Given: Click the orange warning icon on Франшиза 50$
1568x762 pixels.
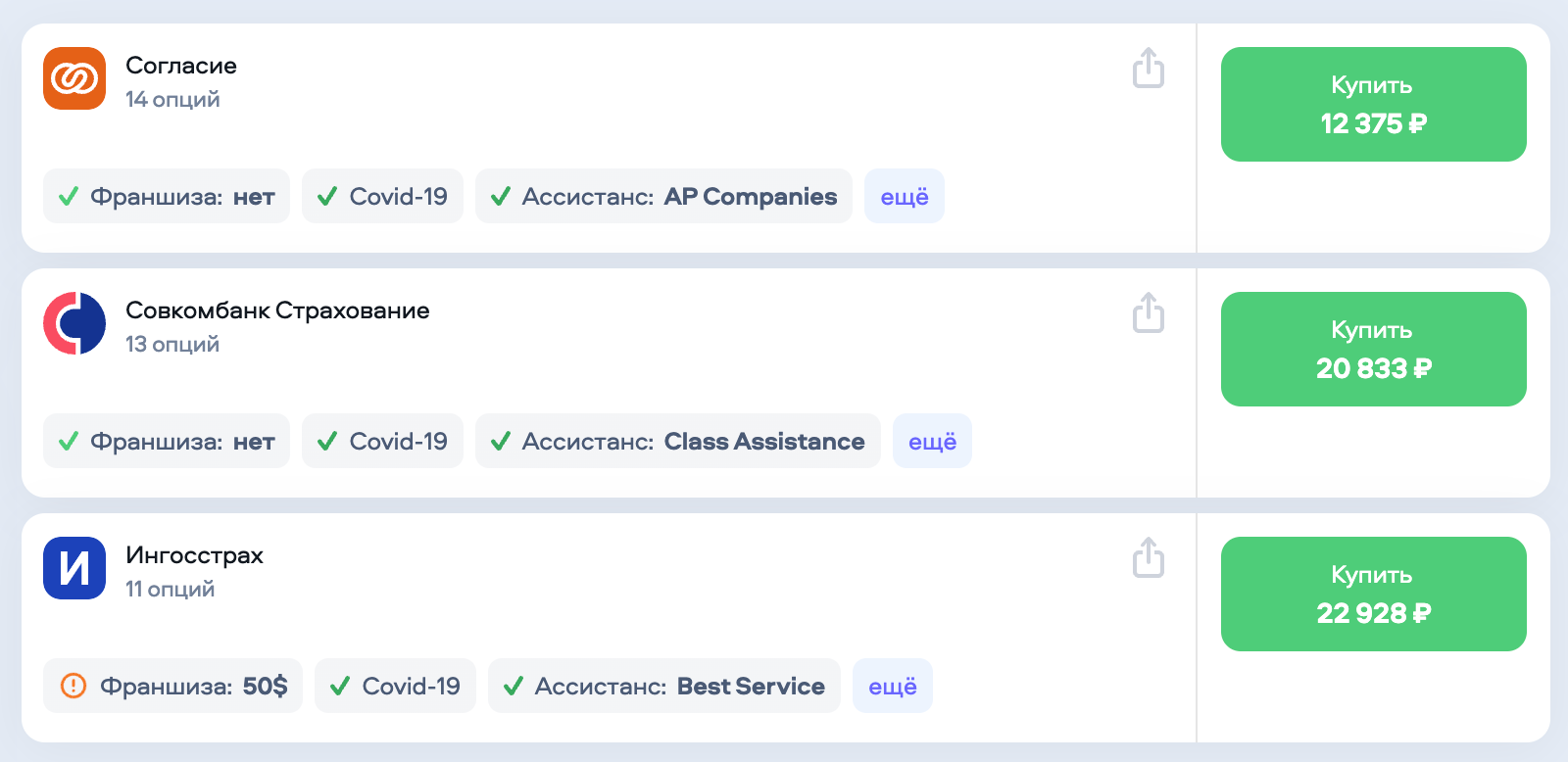Looking at the screenshot, I should point(73,686).
